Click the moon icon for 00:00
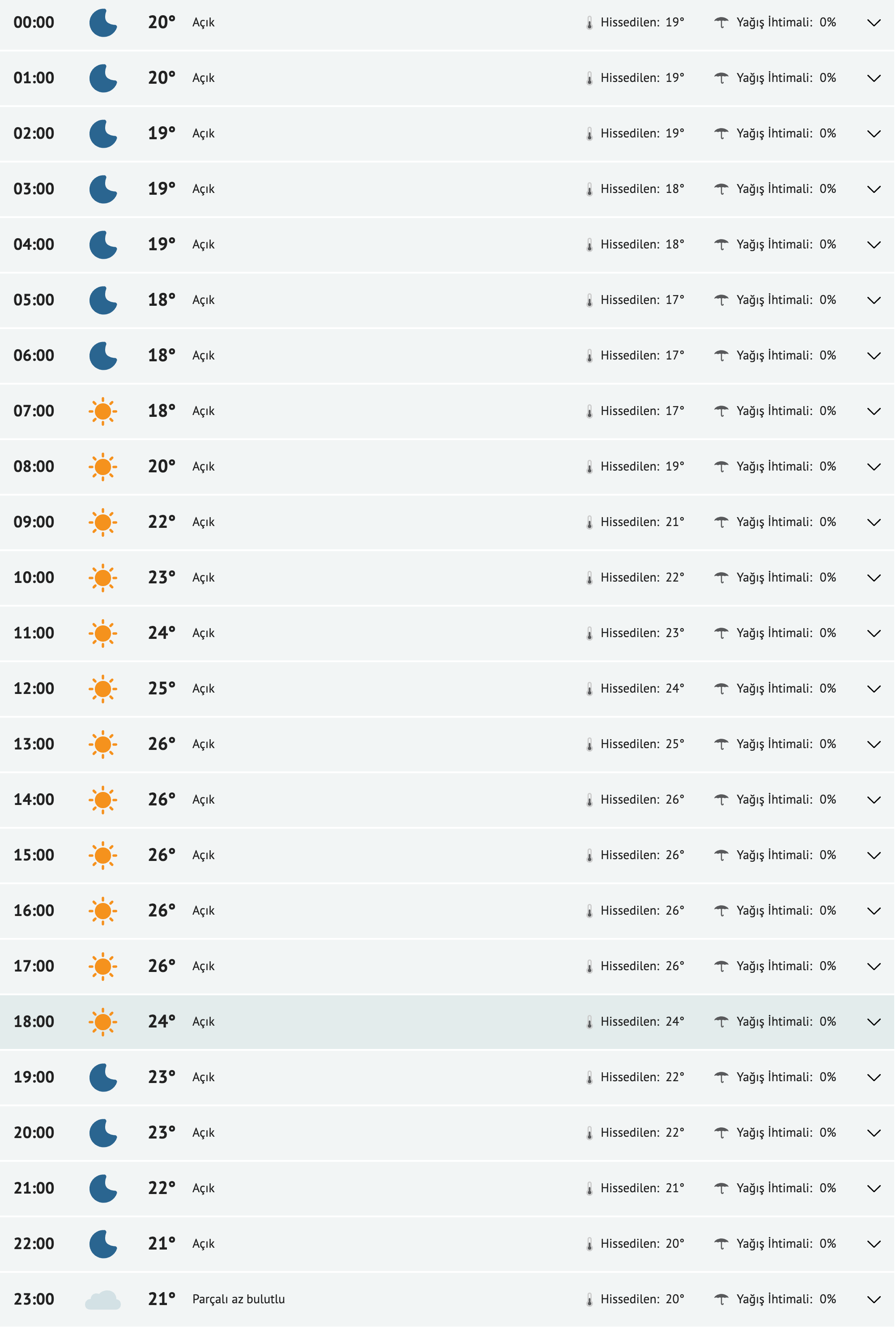This screenshot has height=1327, width=896. coord(103,23)
